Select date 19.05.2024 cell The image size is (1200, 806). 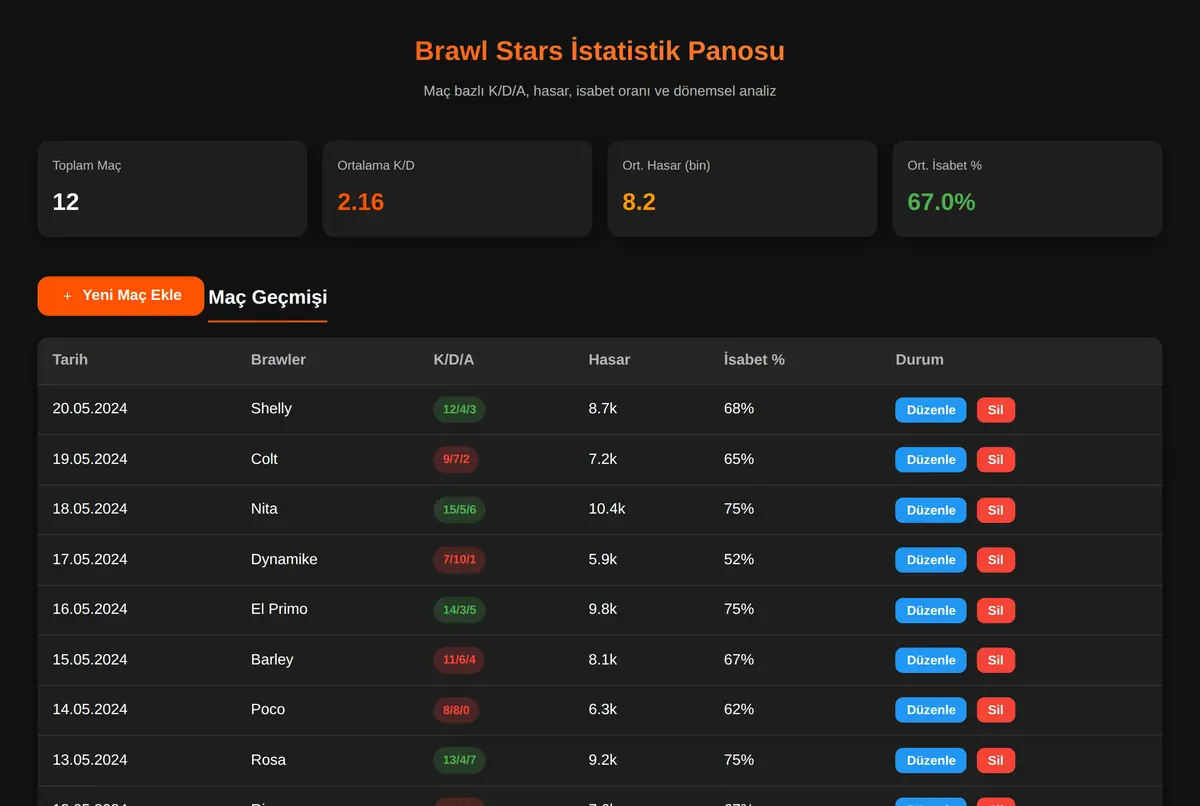click(90, 459)
